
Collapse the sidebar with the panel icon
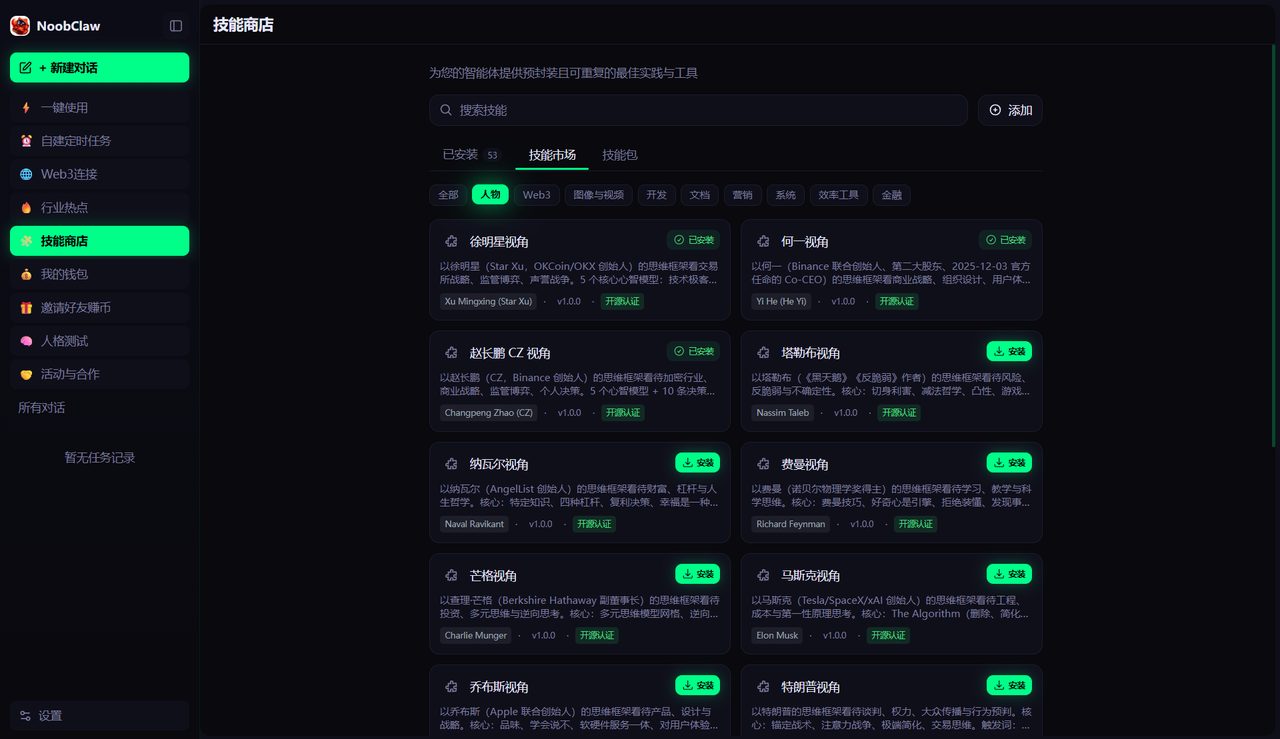pyautogui.click(x=176, y=26)
